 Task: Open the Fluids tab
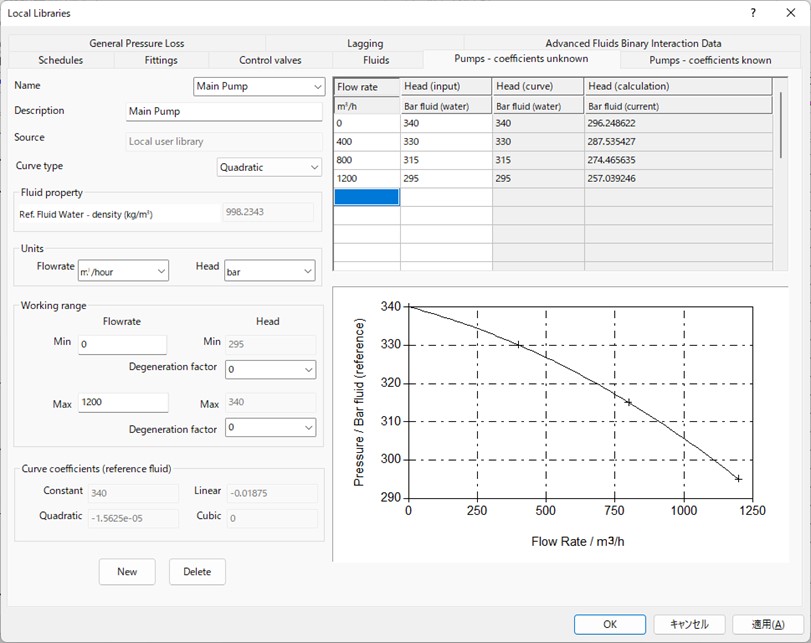point(376,60)
